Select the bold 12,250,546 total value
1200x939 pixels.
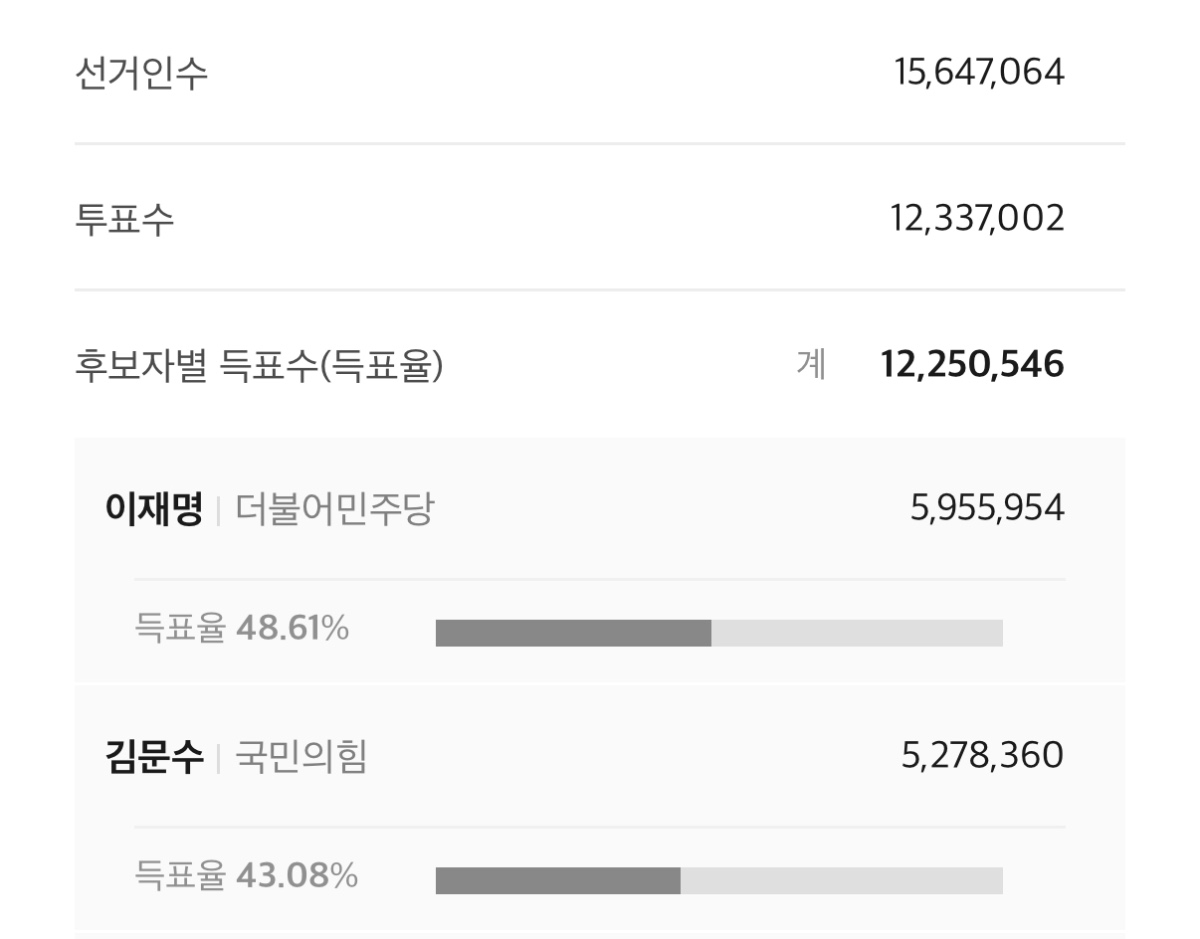(971, 366)
